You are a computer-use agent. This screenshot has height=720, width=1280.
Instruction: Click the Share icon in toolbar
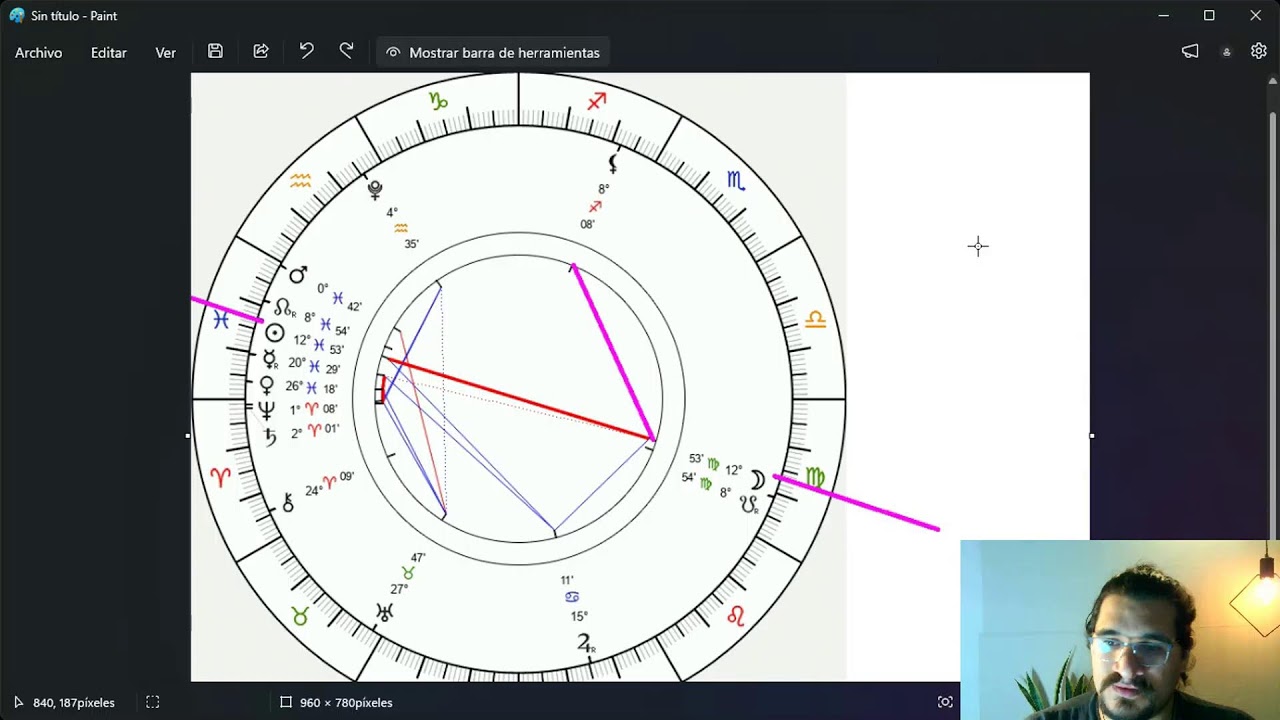pyautogui.click(x=261, y=52)
